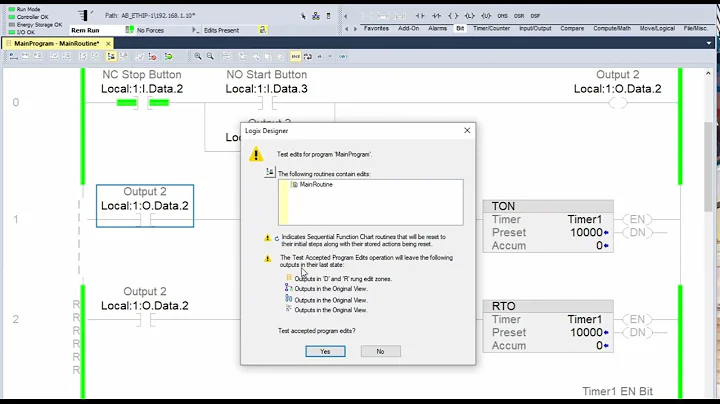
Task: Click the forces status icon beside No Forces
Action: (129, 30)
